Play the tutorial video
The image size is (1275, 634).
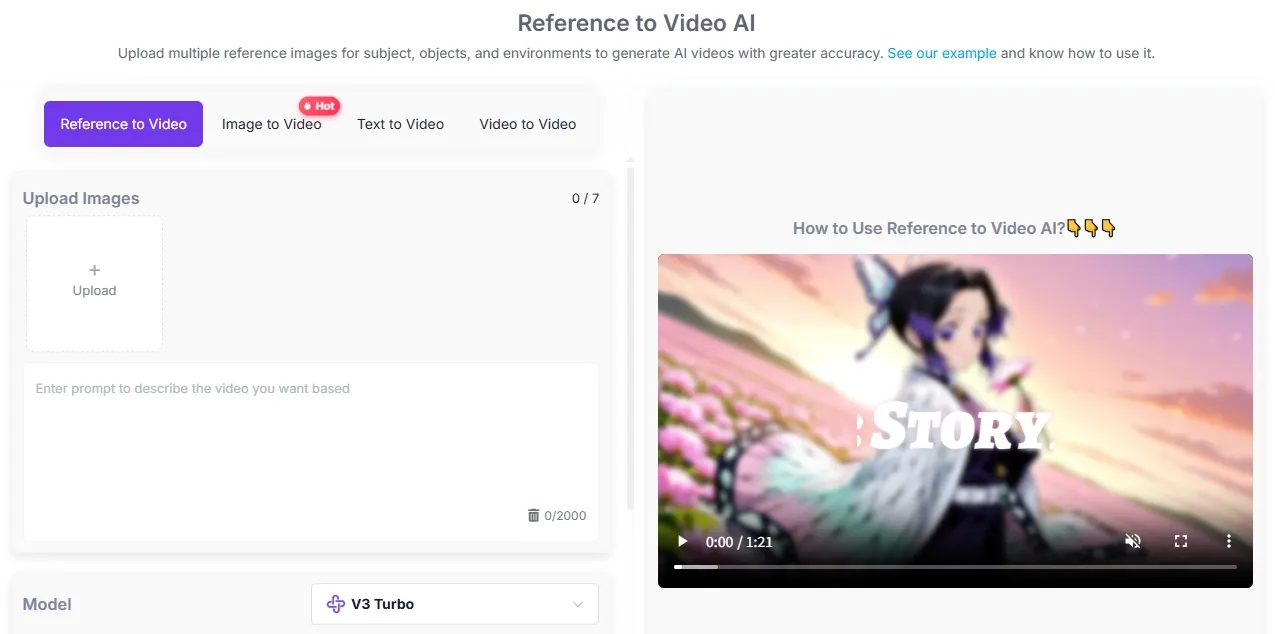(683, 541)
